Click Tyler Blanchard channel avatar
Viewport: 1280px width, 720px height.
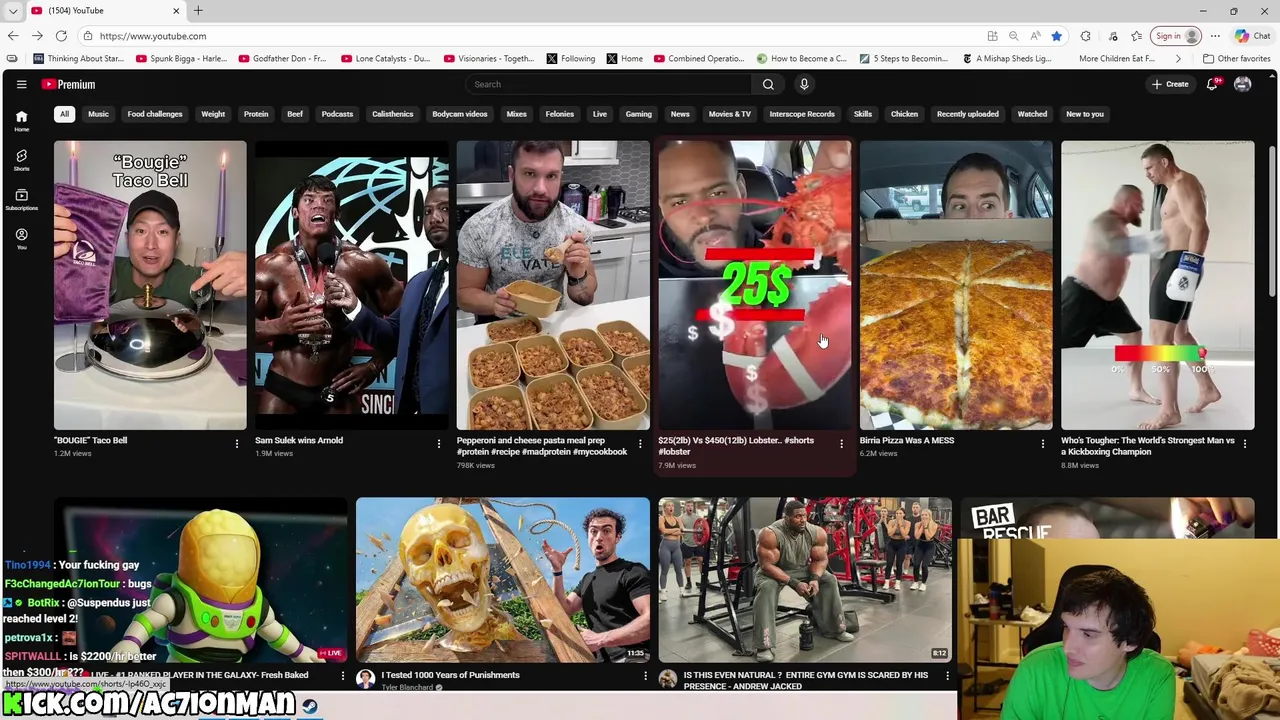tap(365, 679)
